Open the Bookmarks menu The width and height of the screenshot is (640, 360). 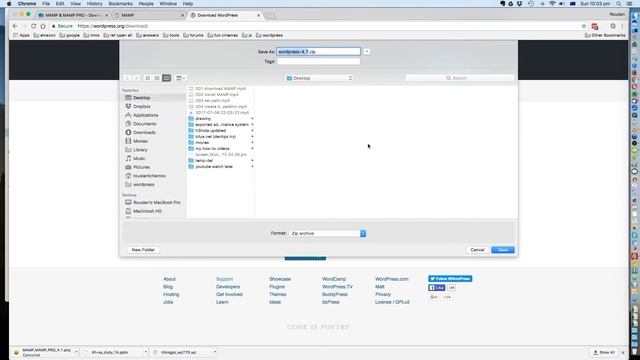120,4
